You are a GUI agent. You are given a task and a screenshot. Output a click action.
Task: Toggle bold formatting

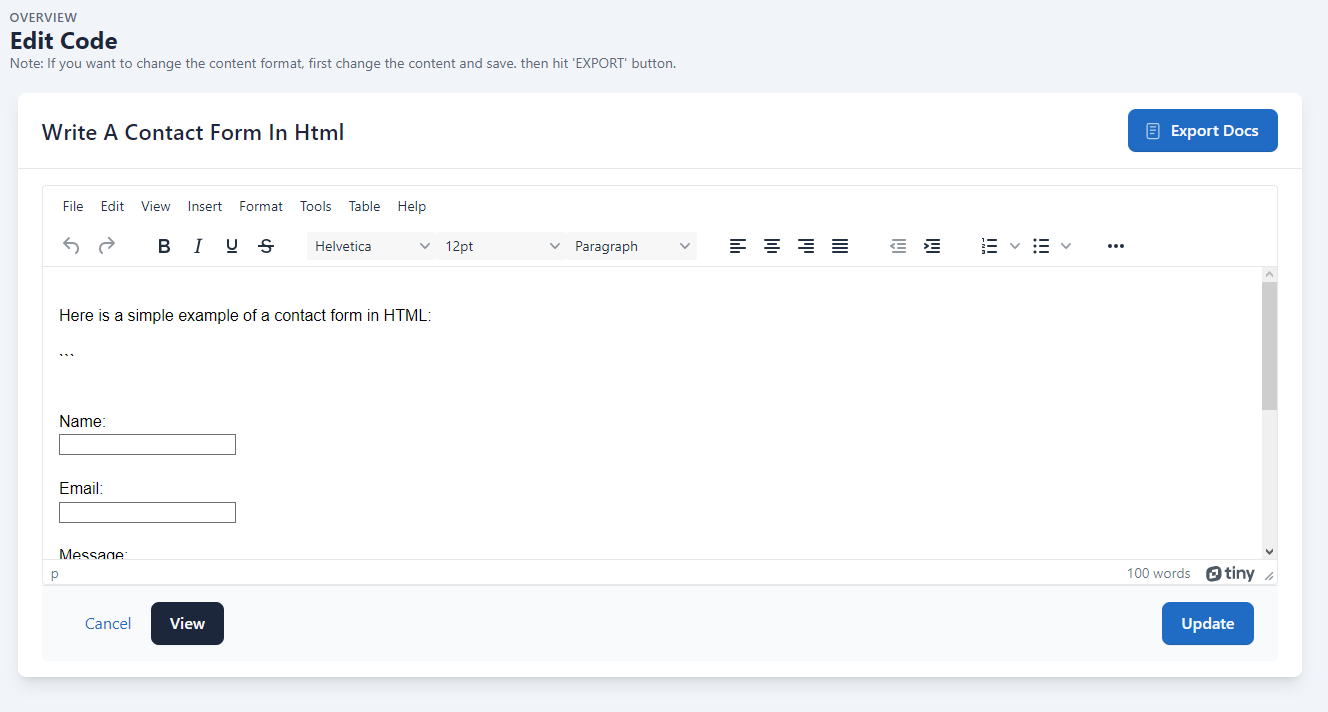click(x=164, y=246)
